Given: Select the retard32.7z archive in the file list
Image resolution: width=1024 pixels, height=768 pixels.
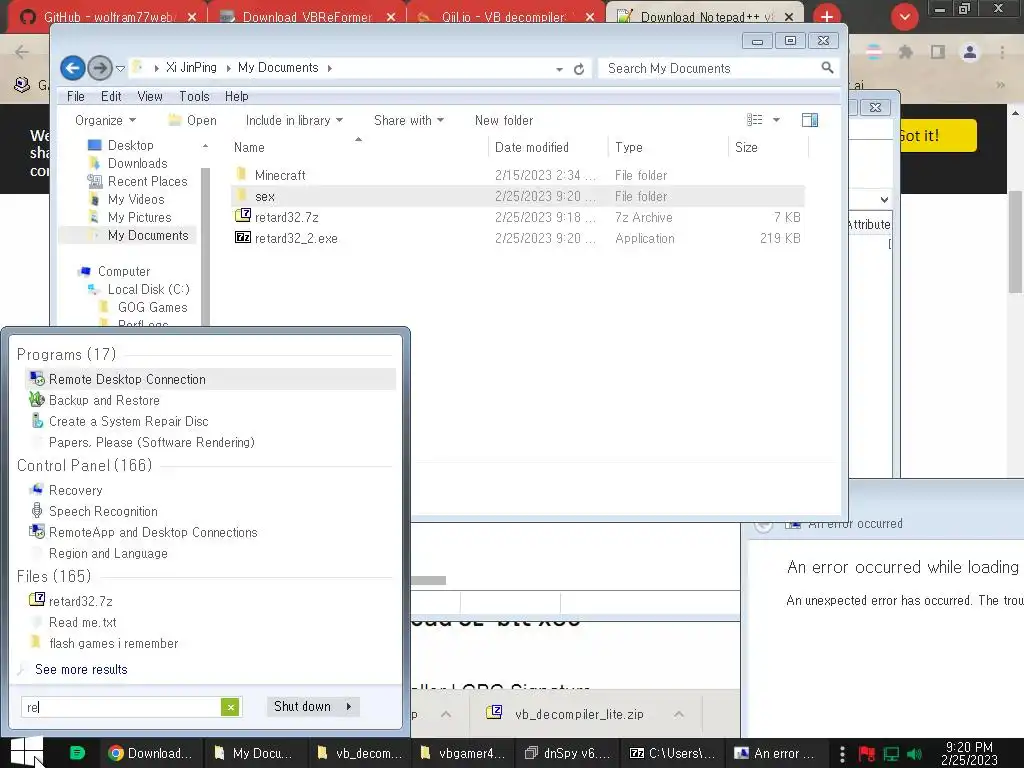Looking at the screenshot, I should point(286,217).
